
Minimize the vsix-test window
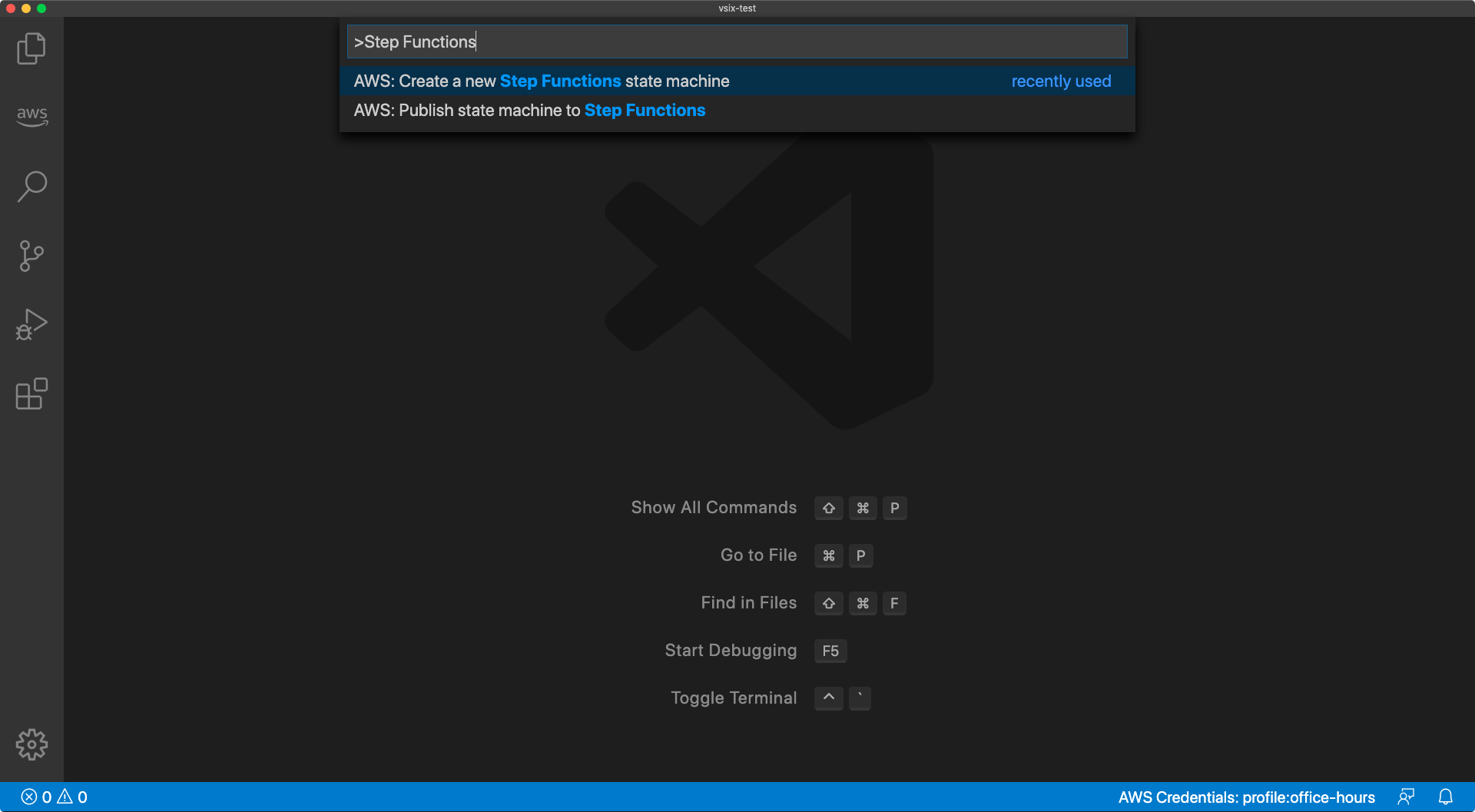coord(26,8)
